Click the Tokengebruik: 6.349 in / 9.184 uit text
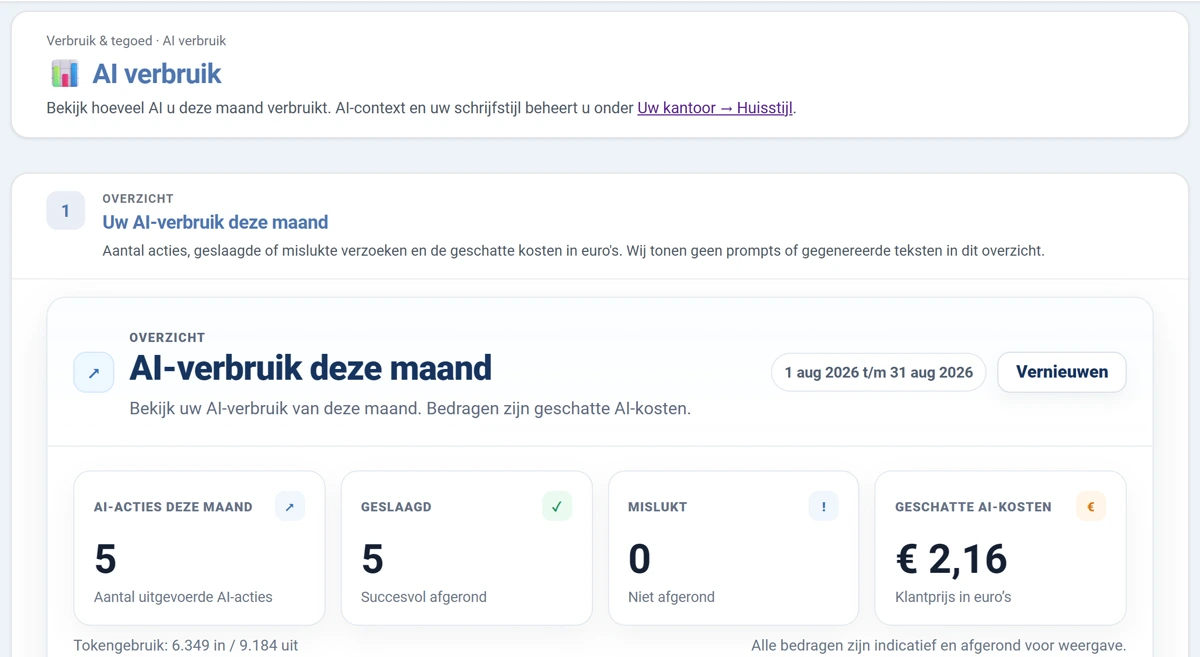1200x657 pixels. (186, 645)
